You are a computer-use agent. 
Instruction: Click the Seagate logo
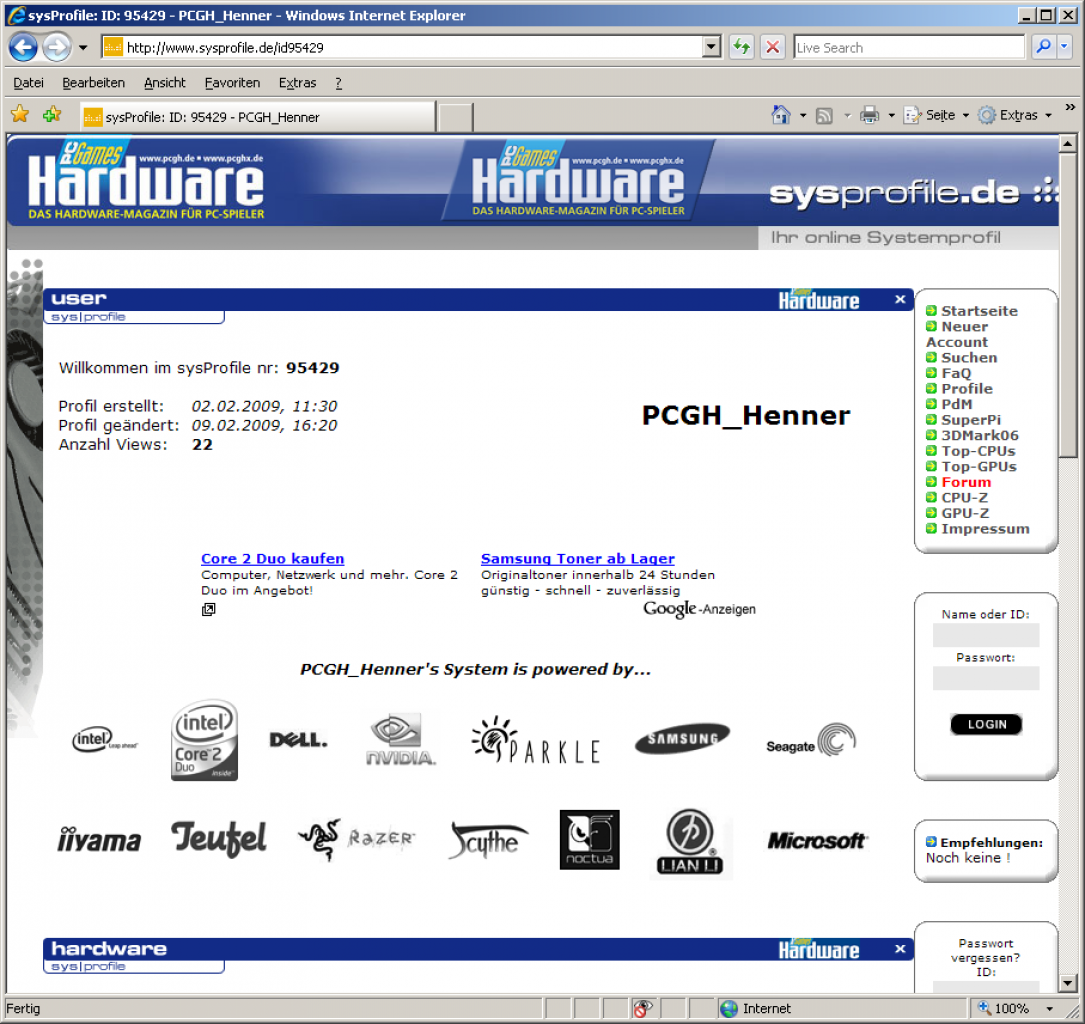[x=811, y=740]
